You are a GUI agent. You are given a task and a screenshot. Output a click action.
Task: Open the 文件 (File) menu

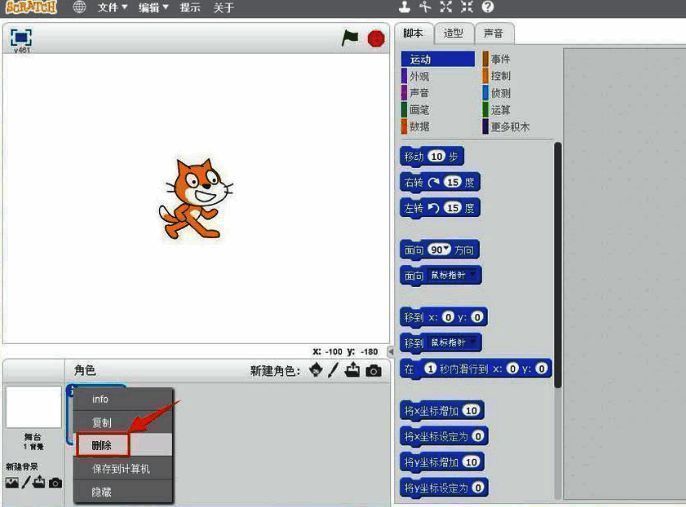[x=112, y=7]
